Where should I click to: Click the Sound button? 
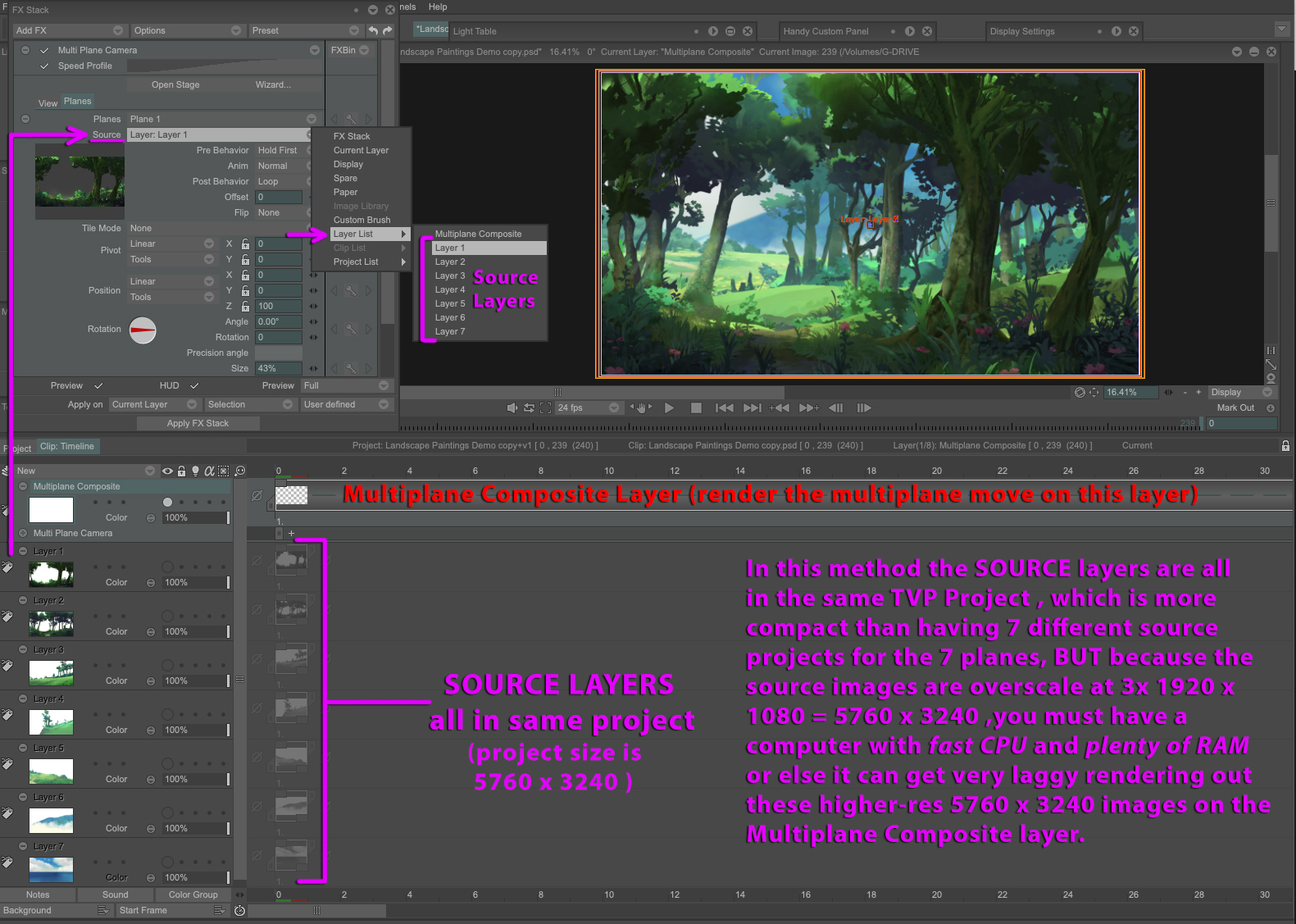pos(116,894)
